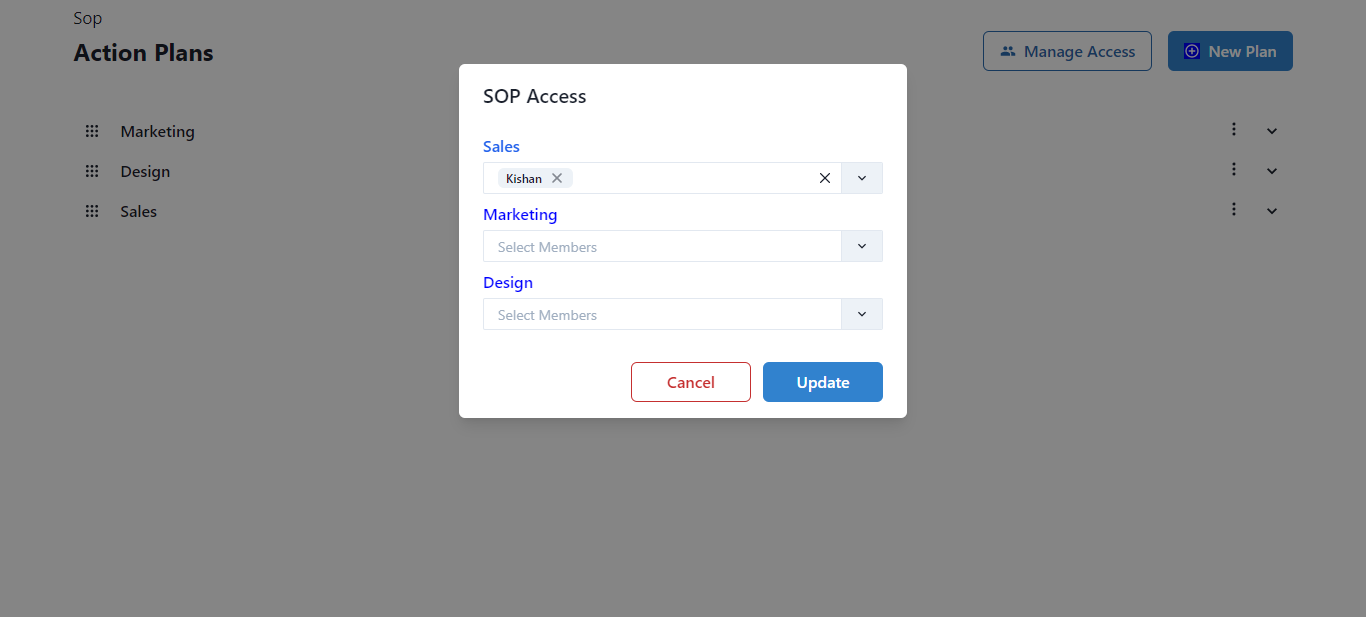The width and height of the screenshot is (1366, 617).
Task: Open the Marketing members dropdown
Action: tap(861, 245)
